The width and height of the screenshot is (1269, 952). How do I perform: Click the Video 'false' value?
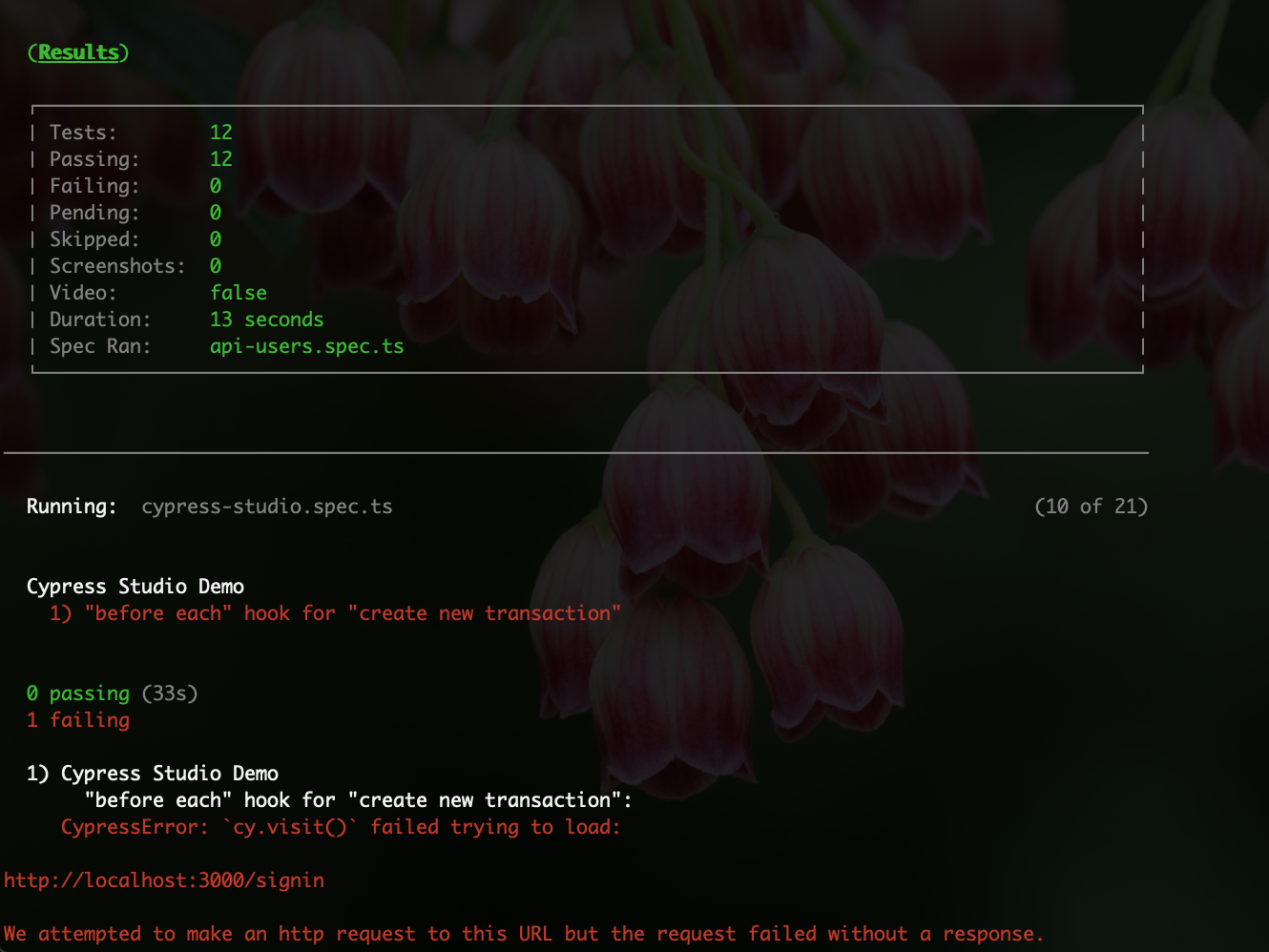(239, 293)
